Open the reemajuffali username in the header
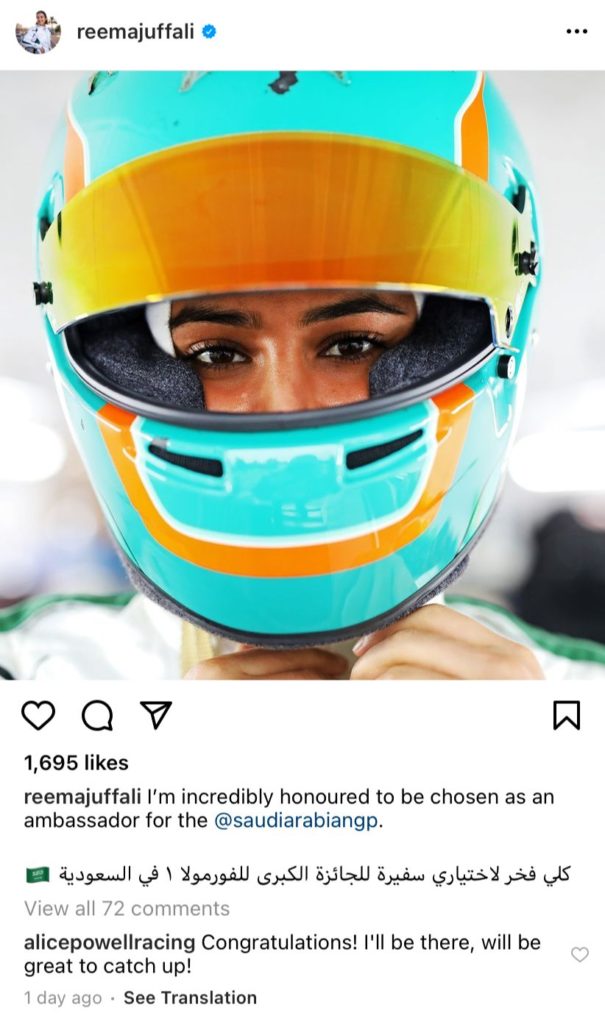Viewport: 605px width, 1024px height. (x=135, y=31)
